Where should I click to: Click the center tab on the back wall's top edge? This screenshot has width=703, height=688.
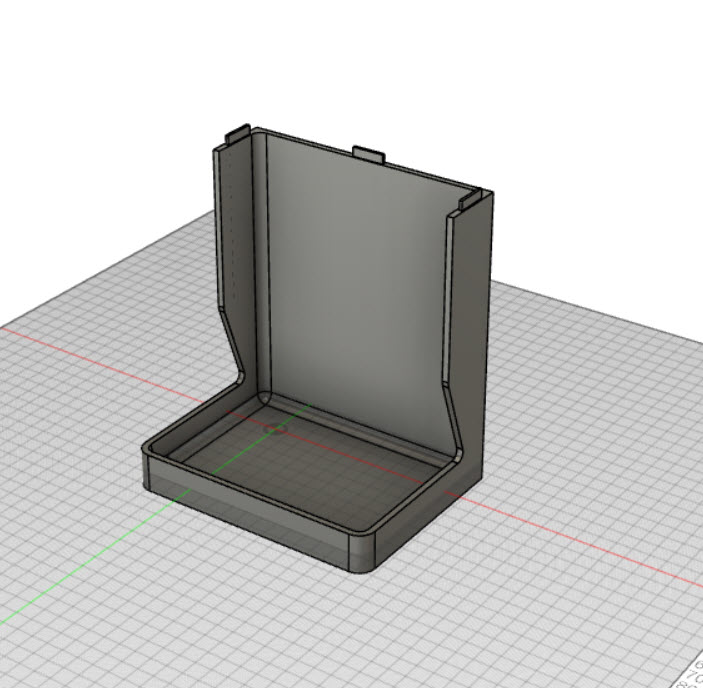coord(369,154)
